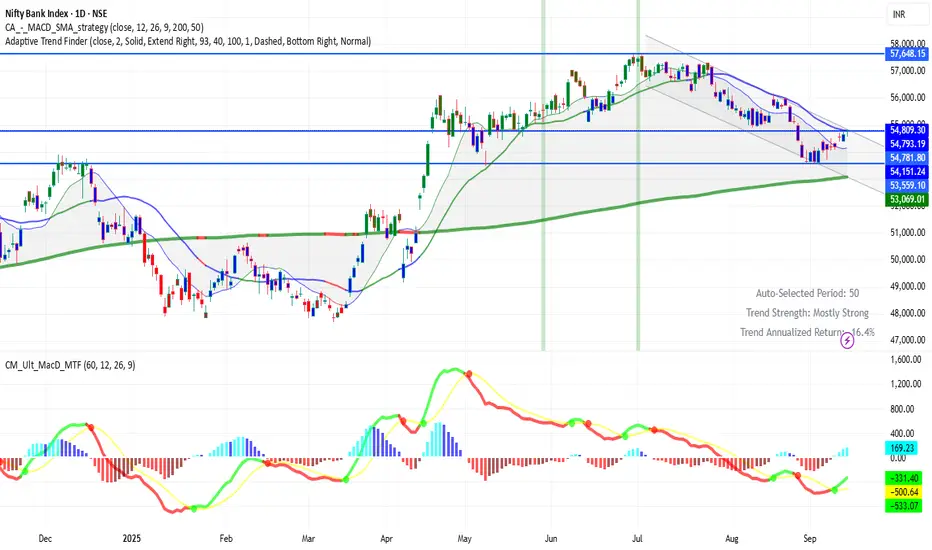The height and width of the screenshot is (550, 932).
Task: Click the 57,648.15 price label
Action: 908,54
